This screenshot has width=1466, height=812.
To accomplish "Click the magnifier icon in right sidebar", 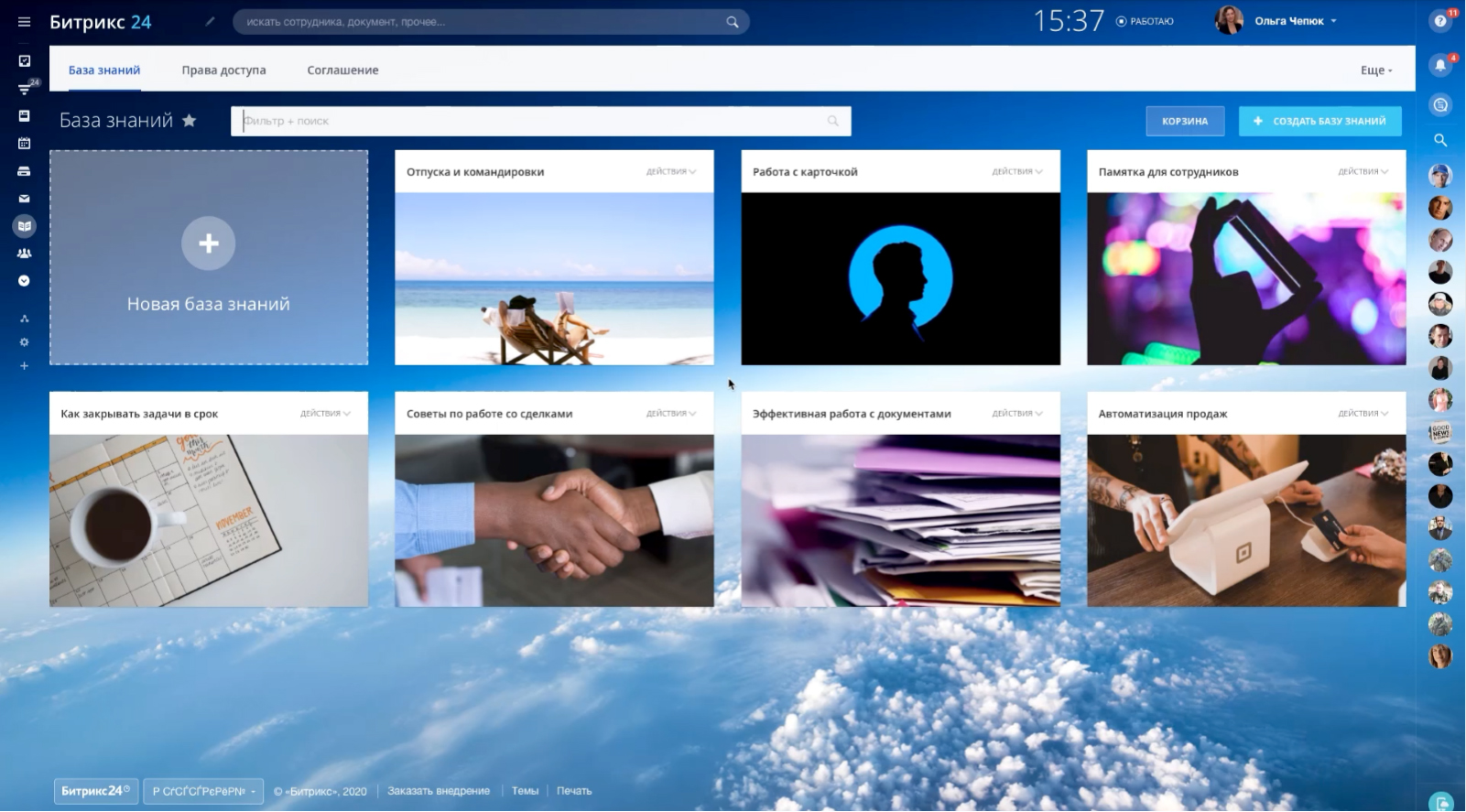I will [x=1440, y=140].
